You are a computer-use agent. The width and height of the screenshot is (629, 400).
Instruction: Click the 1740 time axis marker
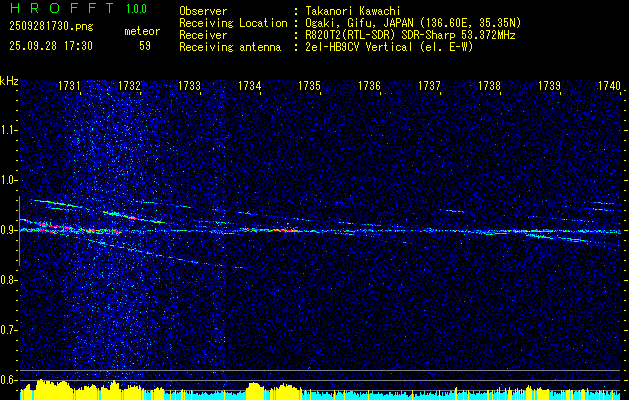[x=609, y=85]
